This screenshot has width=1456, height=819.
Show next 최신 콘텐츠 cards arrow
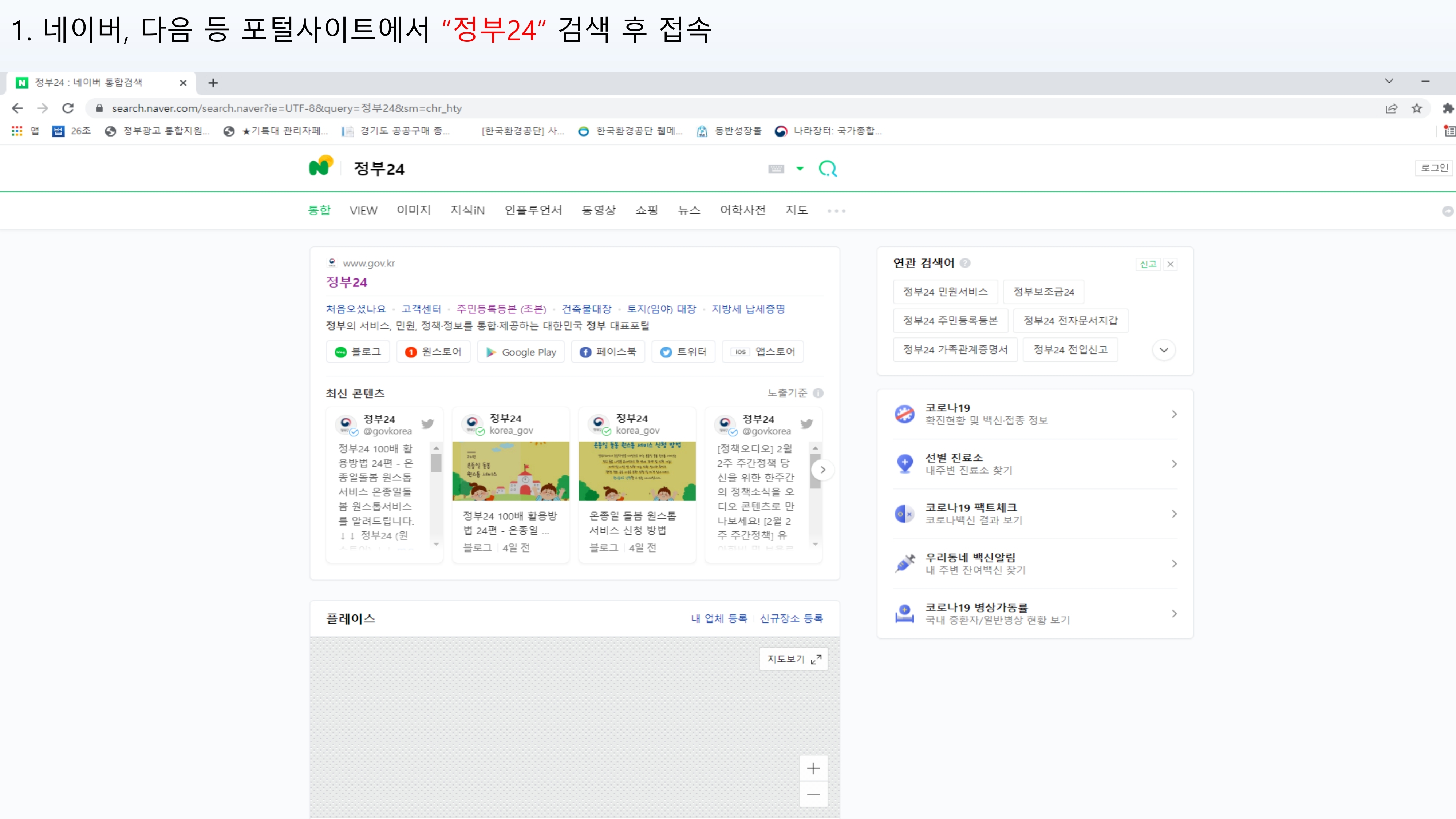coord(823,470)
